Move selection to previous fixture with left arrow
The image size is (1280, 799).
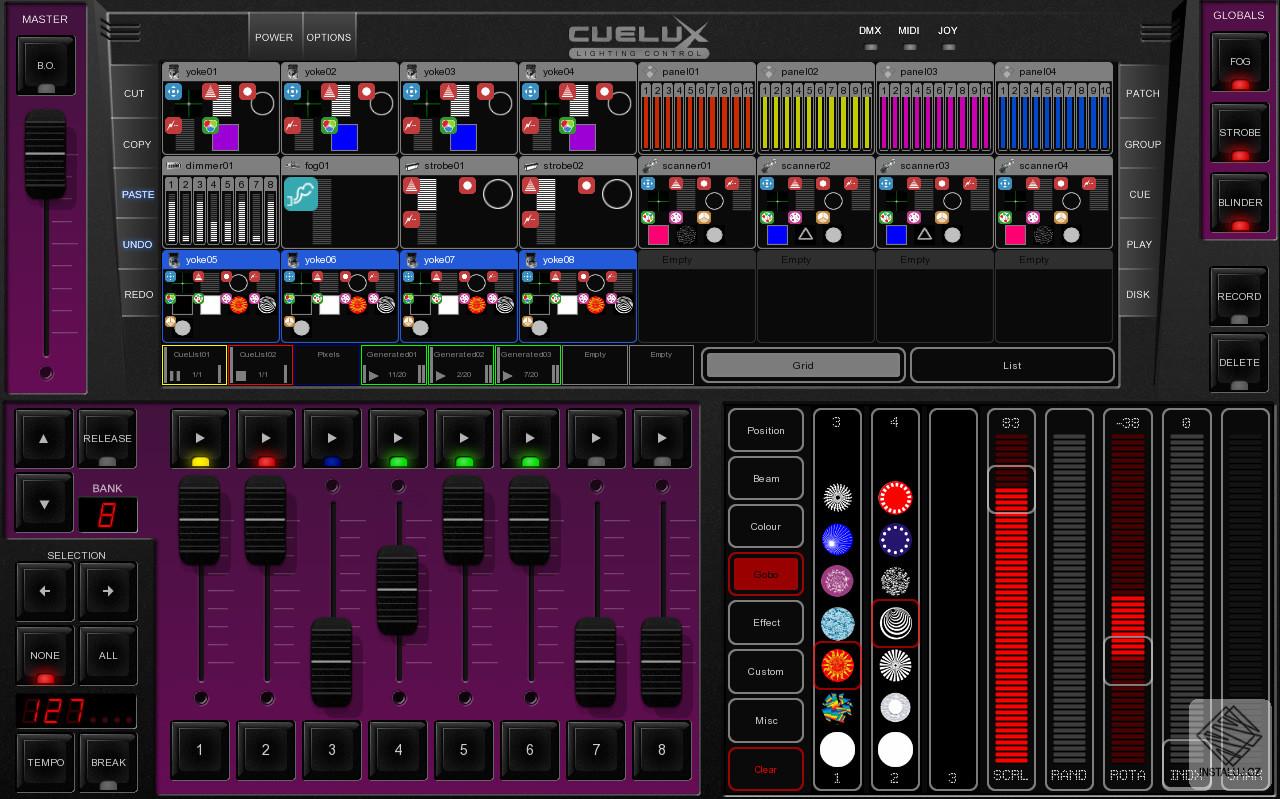45,591
